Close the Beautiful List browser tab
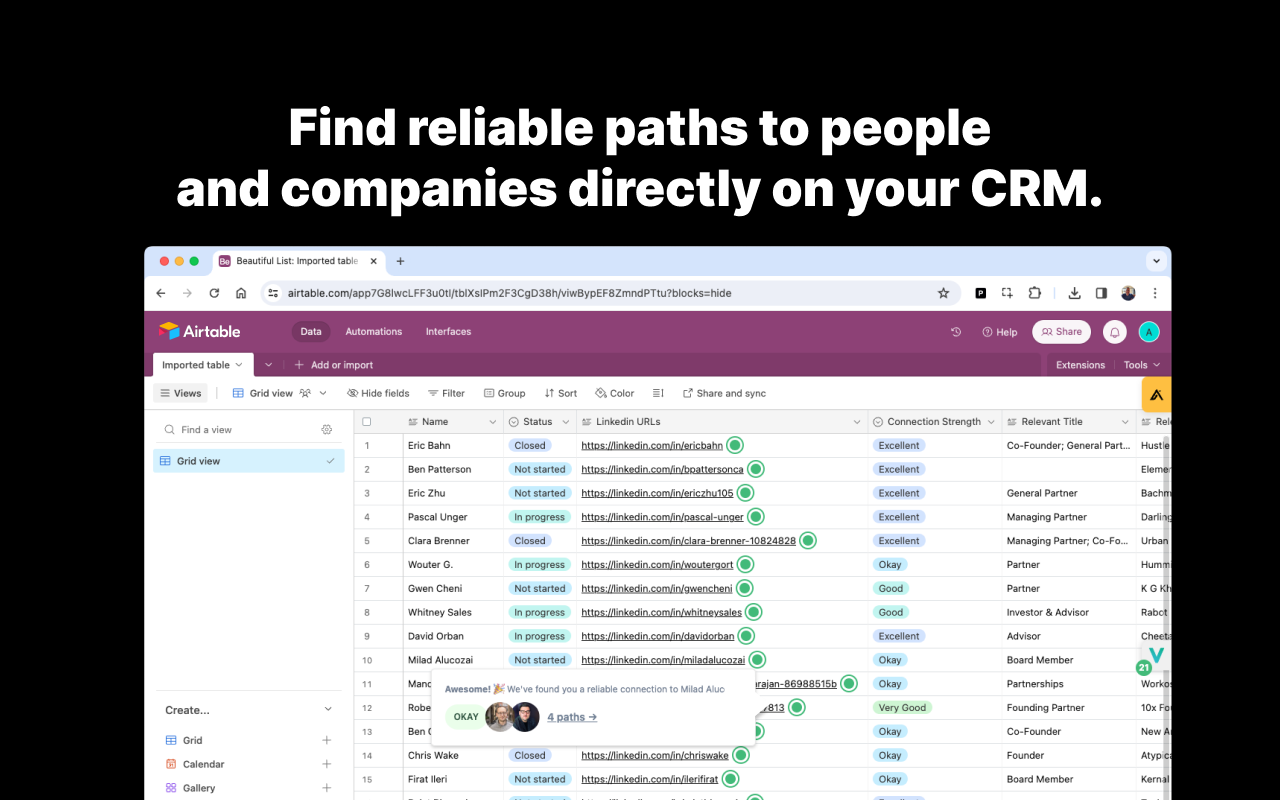Image resolution: width=1280 pixels, height=800 pixels. (374, 261)
